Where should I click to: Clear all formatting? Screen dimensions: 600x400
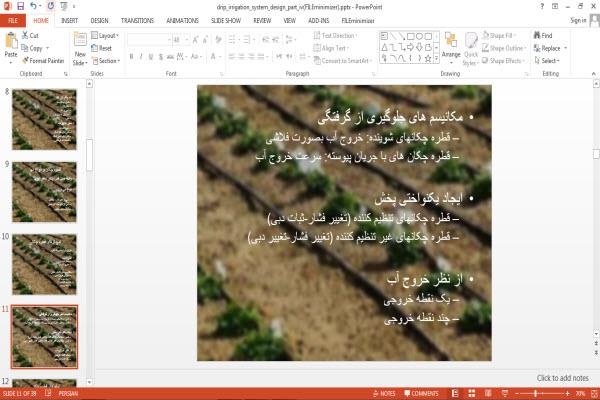[218, 40]
